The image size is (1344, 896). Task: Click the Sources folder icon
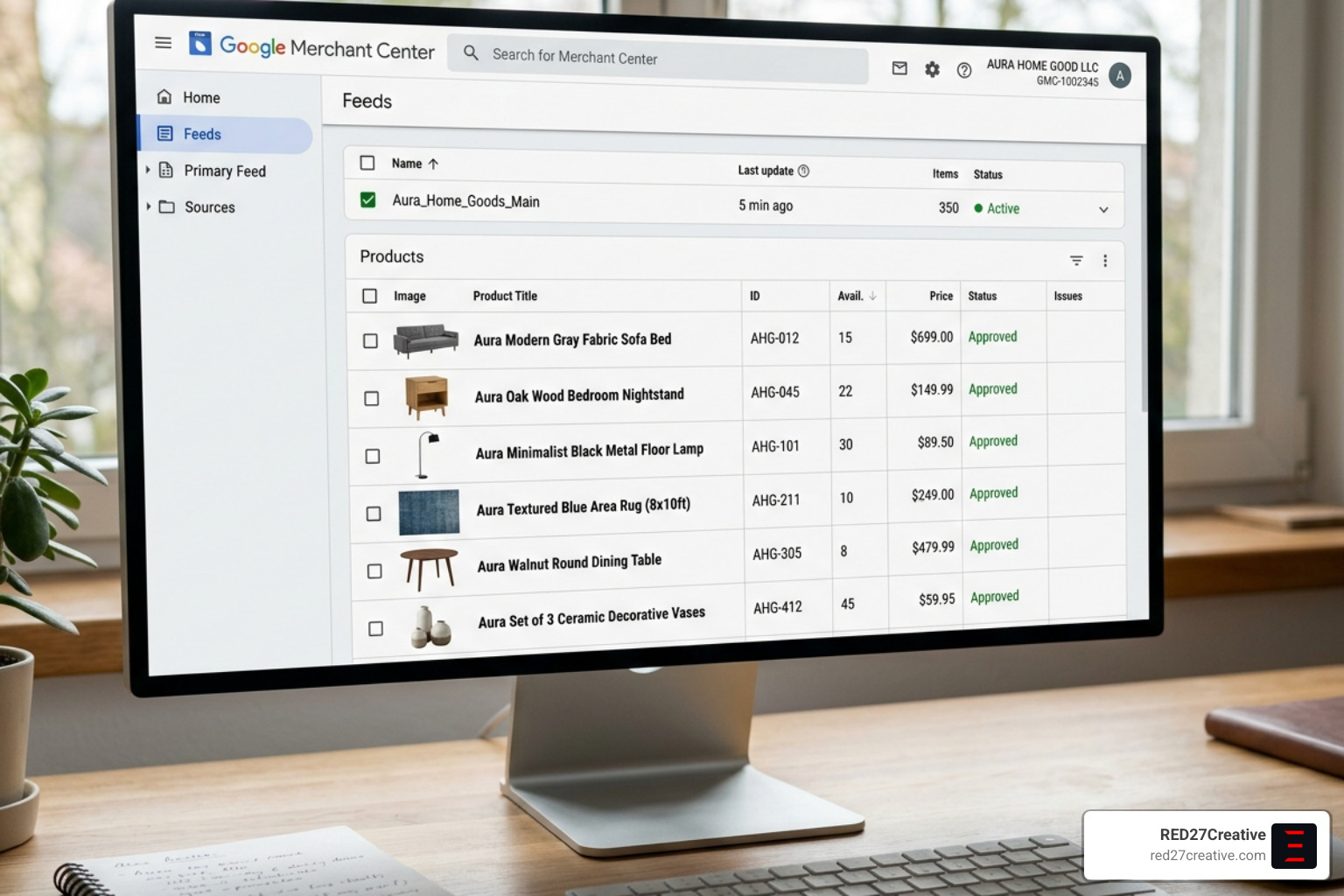click(x=166, y=206)
